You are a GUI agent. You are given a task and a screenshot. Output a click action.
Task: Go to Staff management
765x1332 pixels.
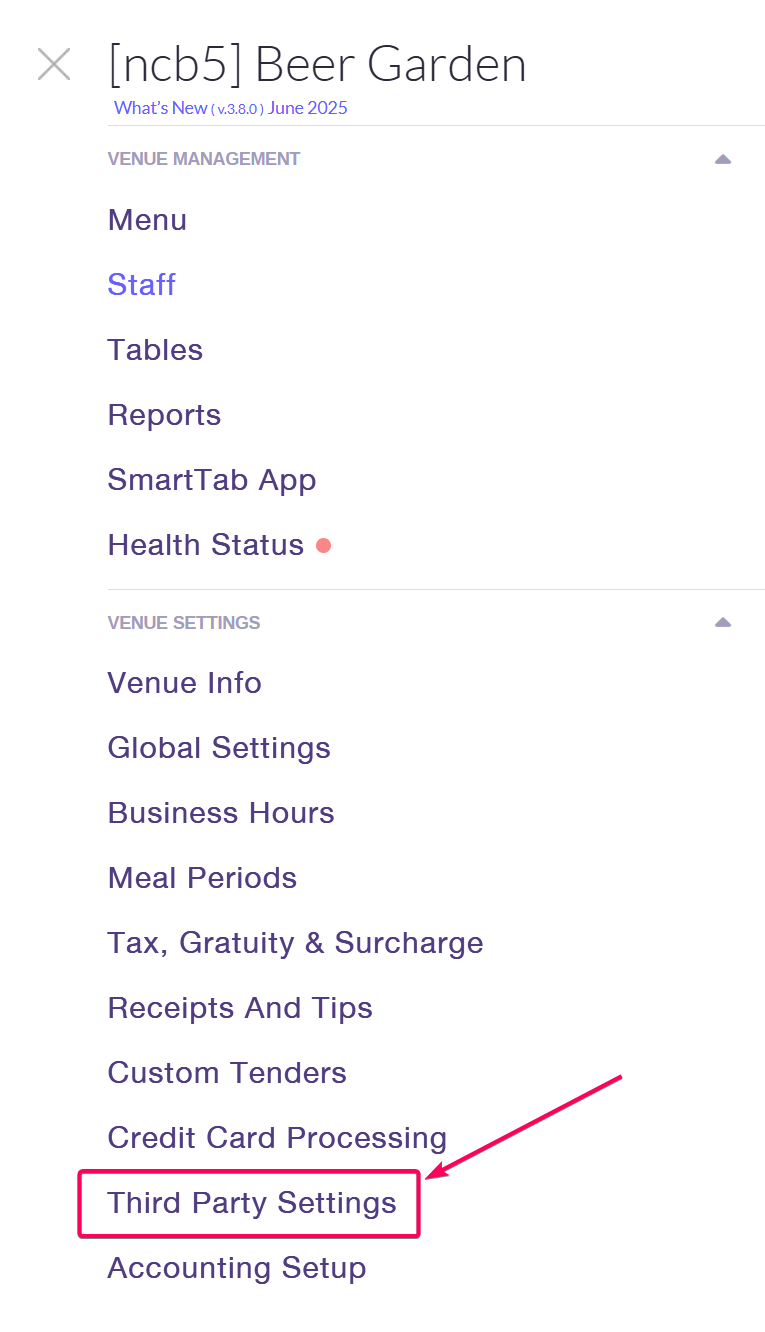(142, 285)
